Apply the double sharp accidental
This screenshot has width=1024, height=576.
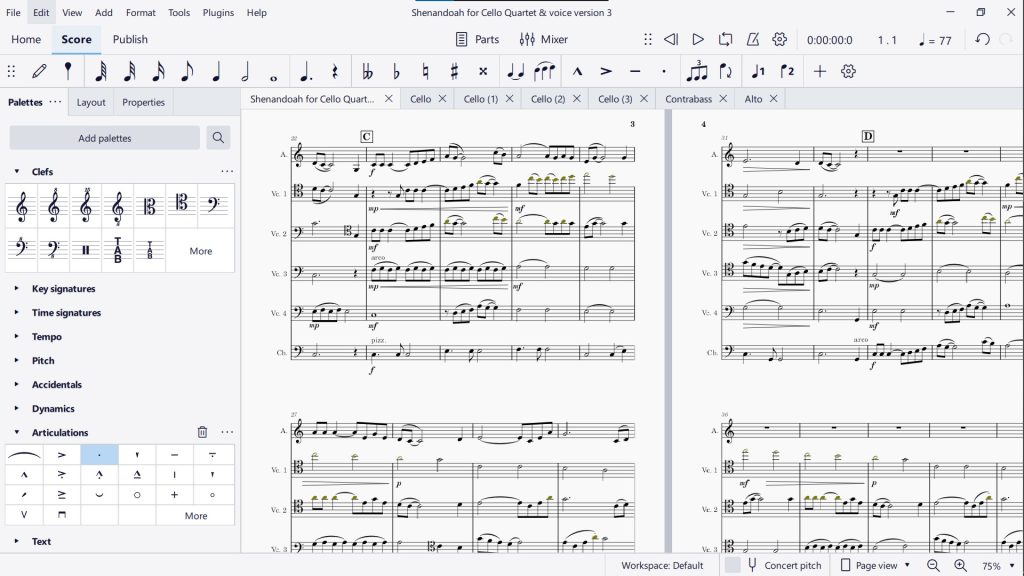click(x=483, y=72)
